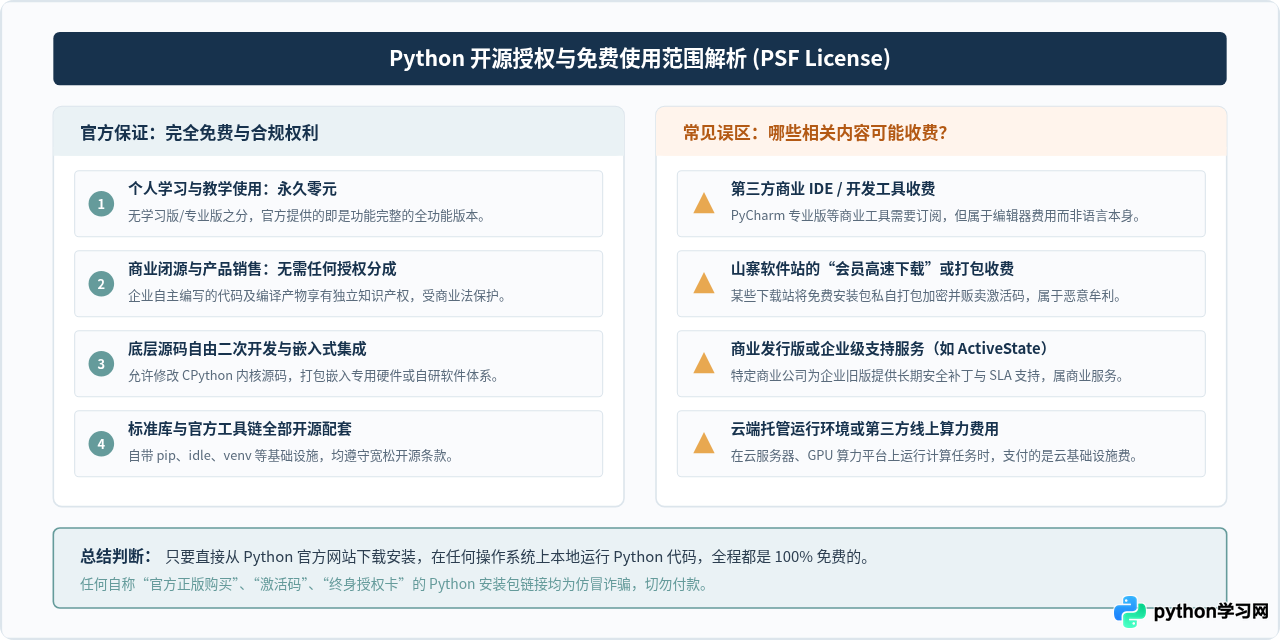Click the line "无学习版/专业版之分，官方提供的即是功能完整的全功能版本。"
Viewport: 1280px width, 640px height.
(x=307, y=216)
